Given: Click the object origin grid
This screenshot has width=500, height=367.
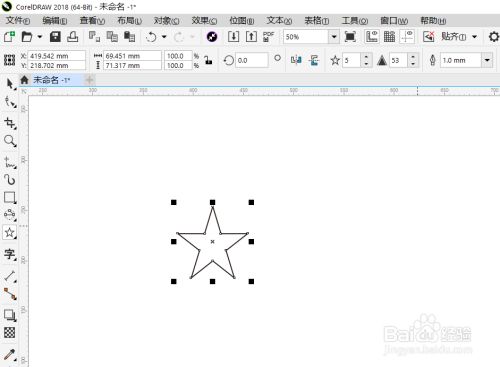Looking at the screenshot, I should click(x=9, y=60).
